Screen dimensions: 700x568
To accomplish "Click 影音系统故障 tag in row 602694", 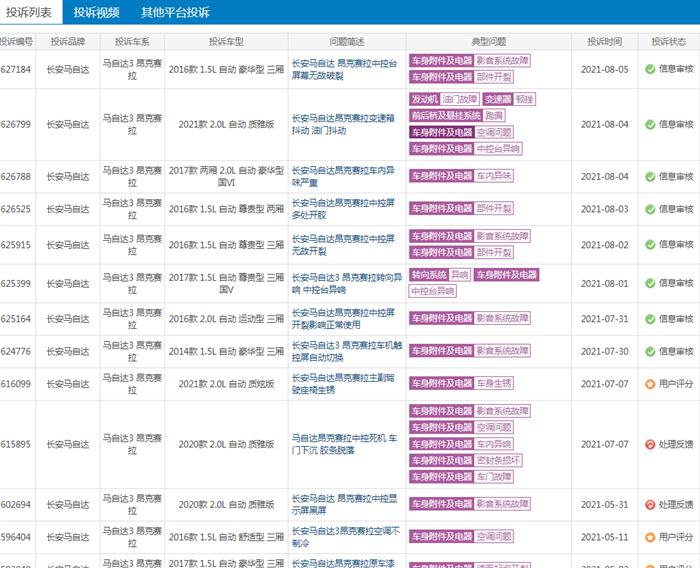I will click(x=470, y=504).
